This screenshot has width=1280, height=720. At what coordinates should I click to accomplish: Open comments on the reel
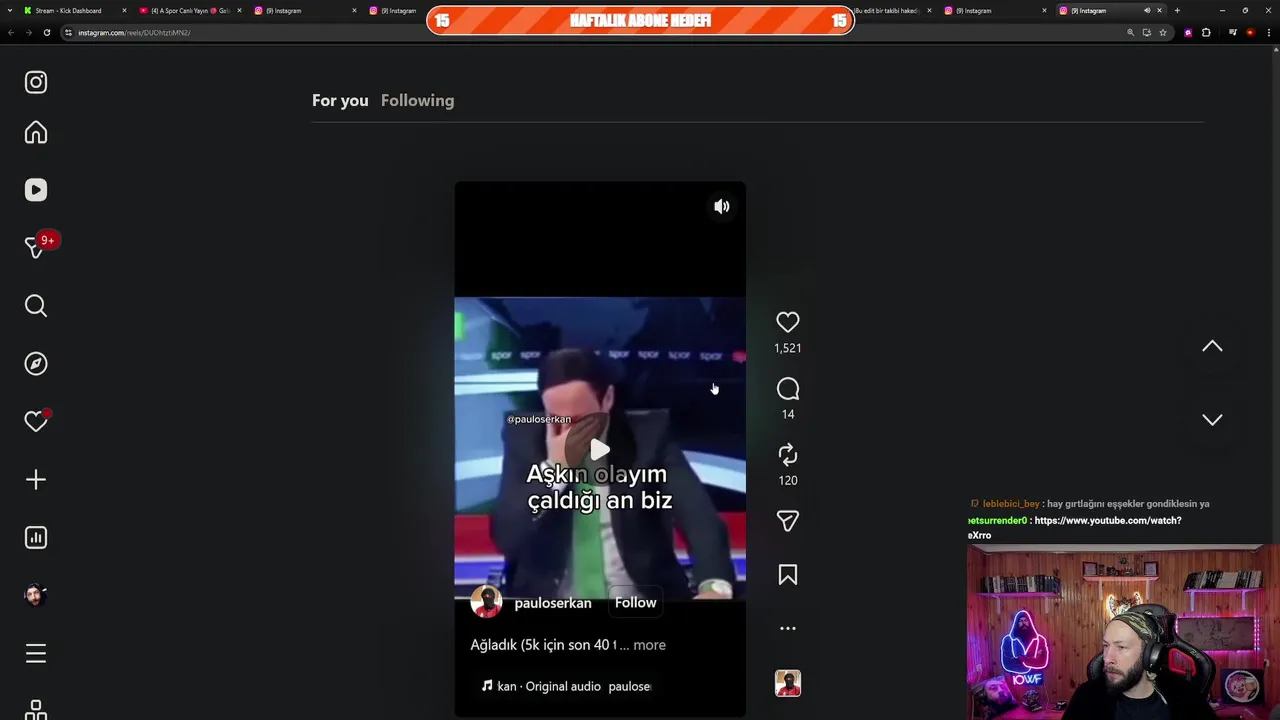click(x=788, y=389)
